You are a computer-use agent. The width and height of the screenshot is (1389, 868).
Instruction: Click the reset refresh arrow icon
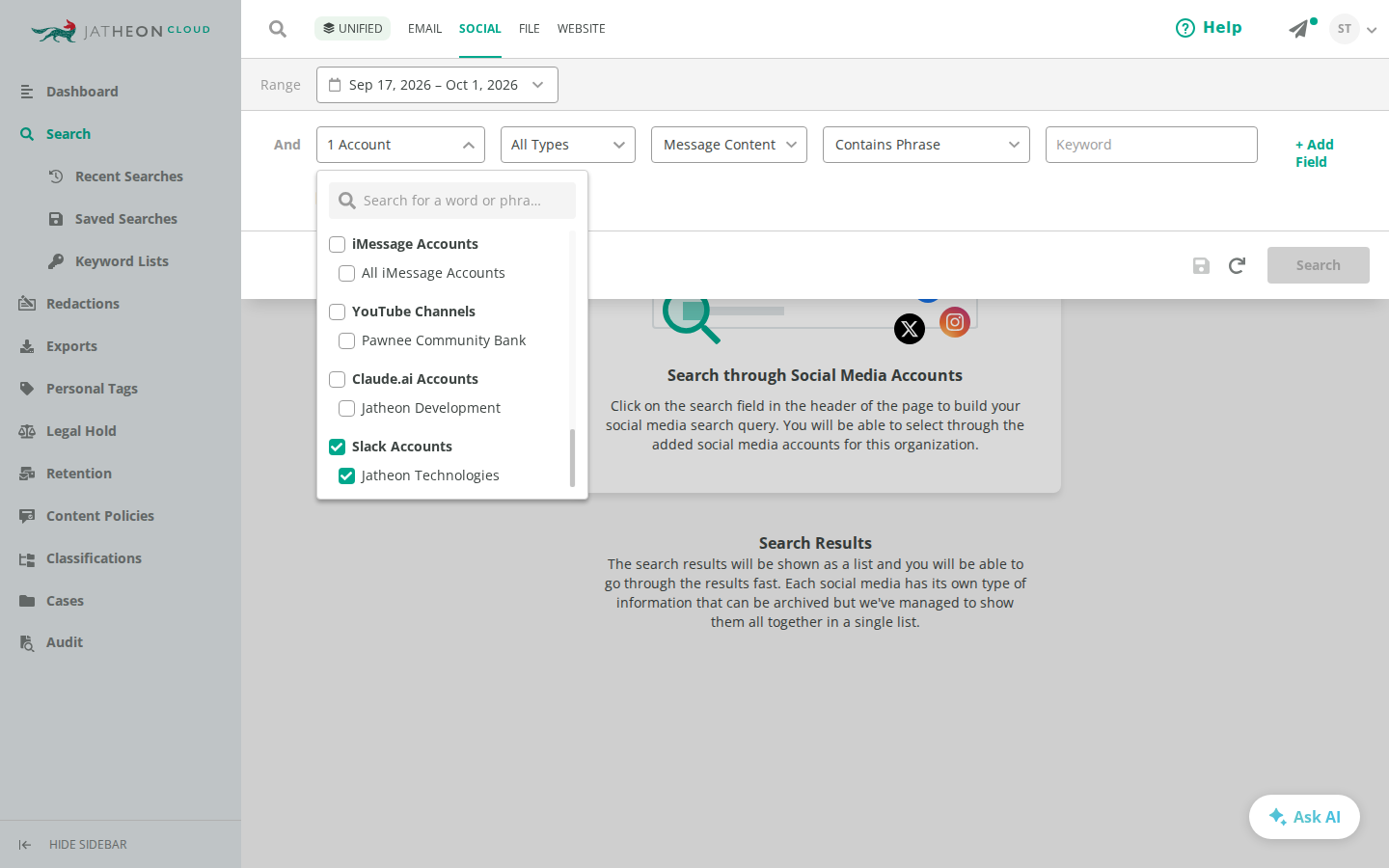tap(1237, 265)
